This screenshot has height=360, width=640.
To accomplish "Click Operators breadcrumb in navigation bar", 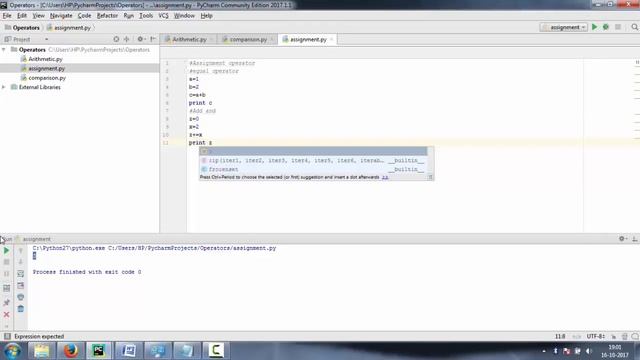I will (22, 27).
